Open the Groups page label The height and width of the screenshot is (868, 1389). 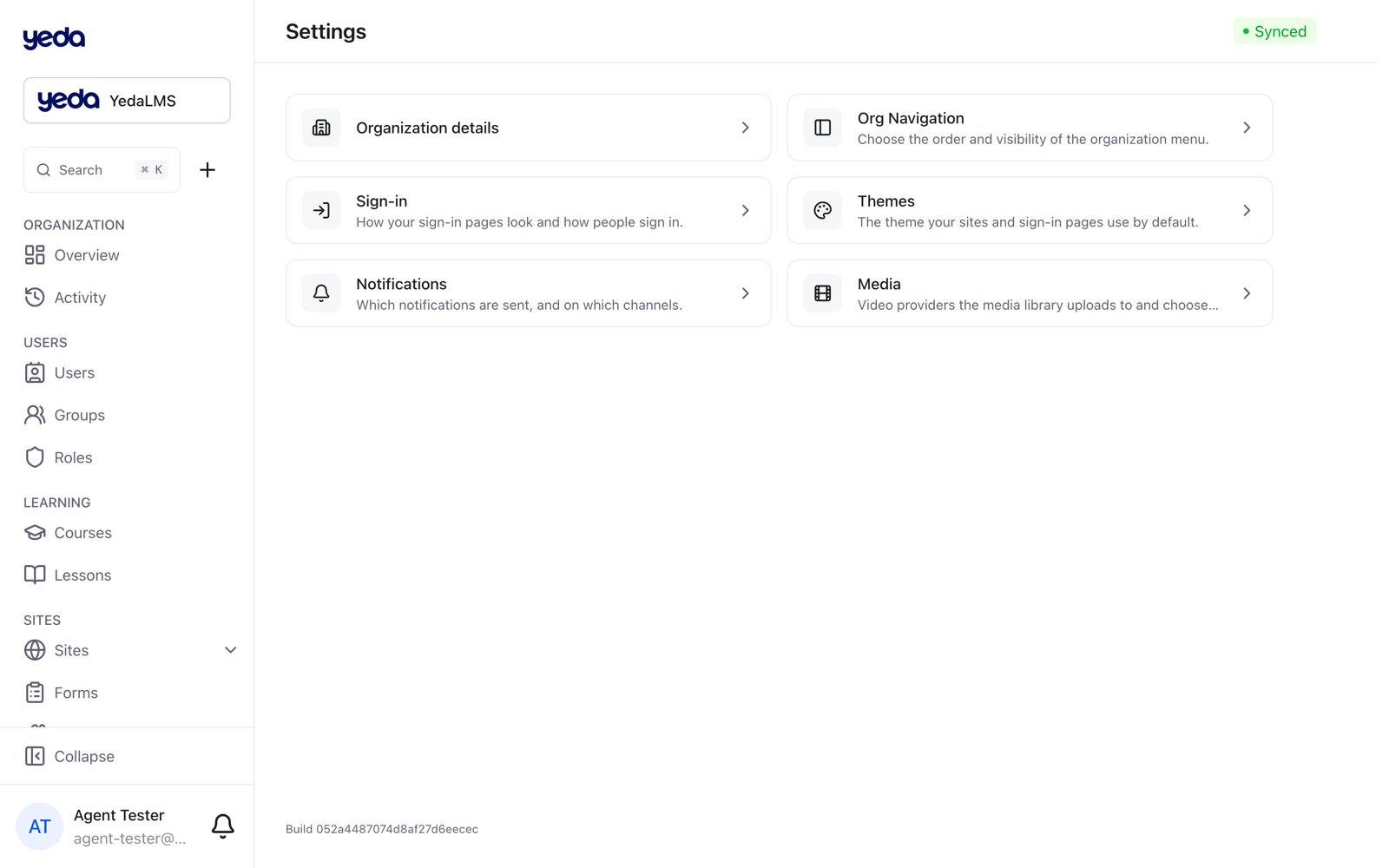[80, 415]
